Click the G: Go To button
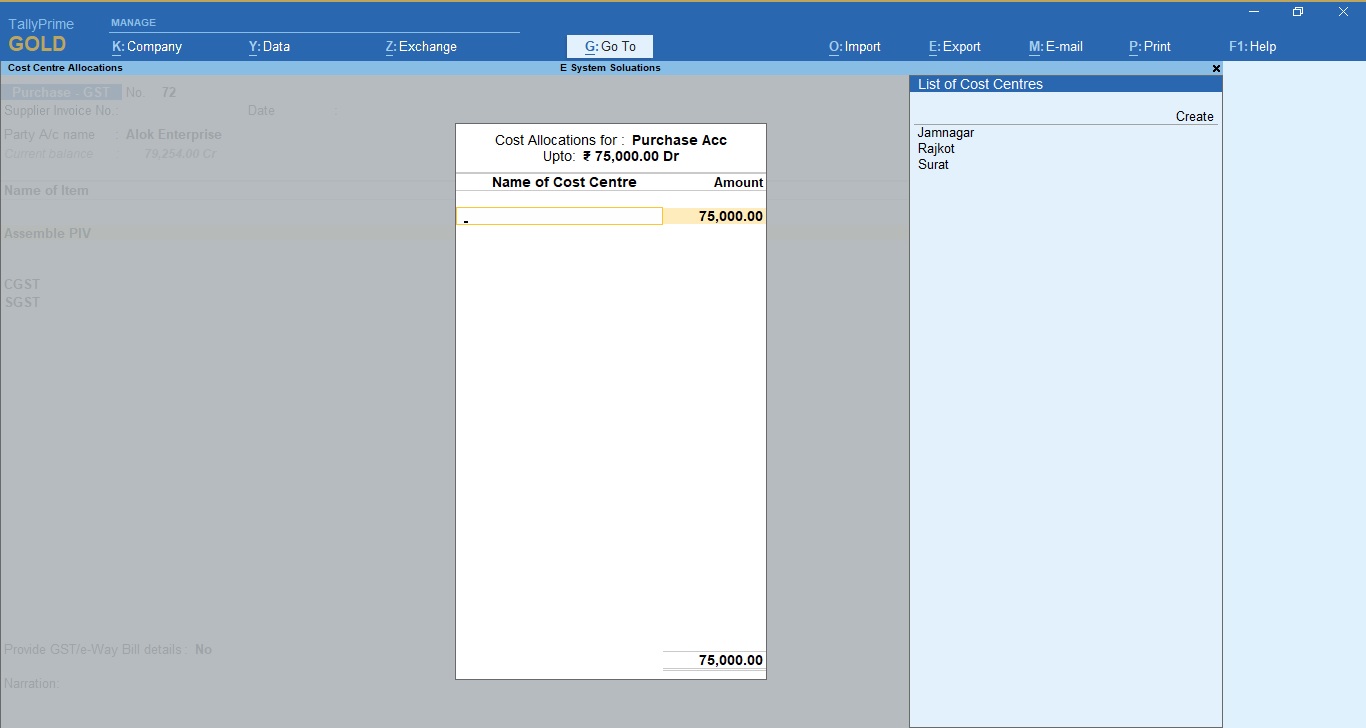This screenshot has height=728, width=1366. coord(610,46)
